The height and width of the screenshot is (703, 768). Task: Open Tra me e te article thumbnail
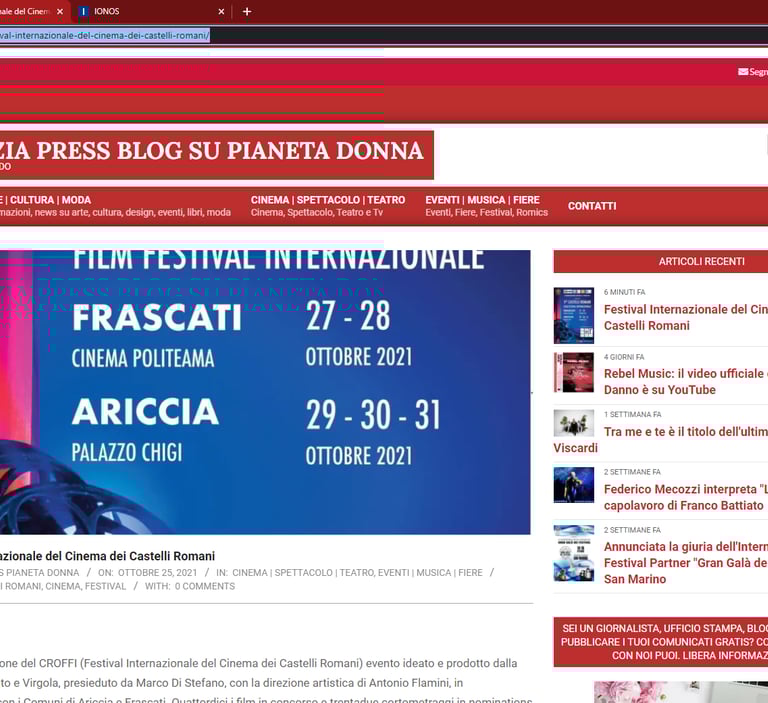(x=574, y=423)
